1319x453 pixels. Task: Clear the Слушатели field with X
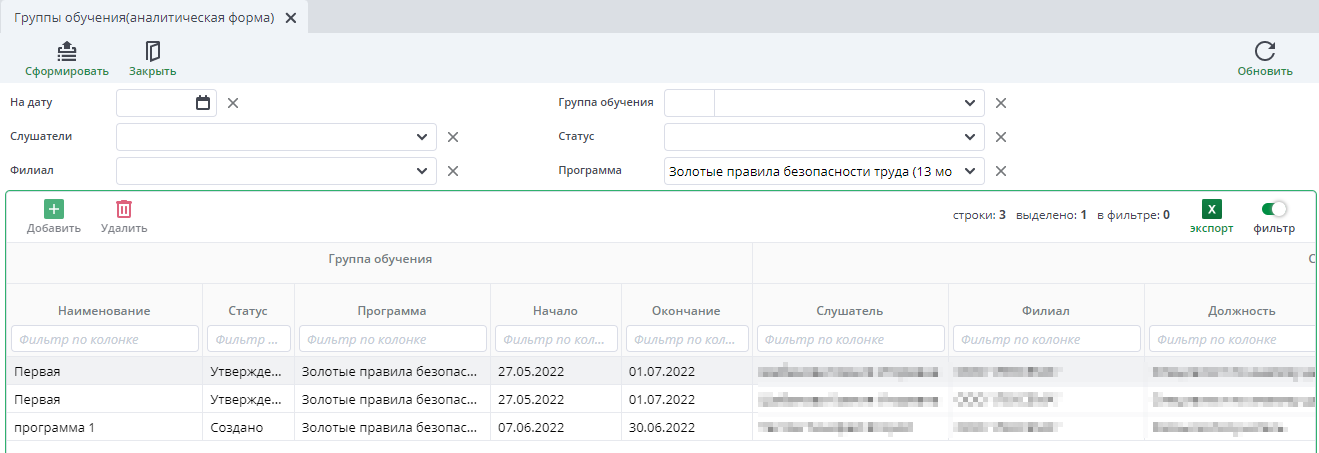(453, 137)
